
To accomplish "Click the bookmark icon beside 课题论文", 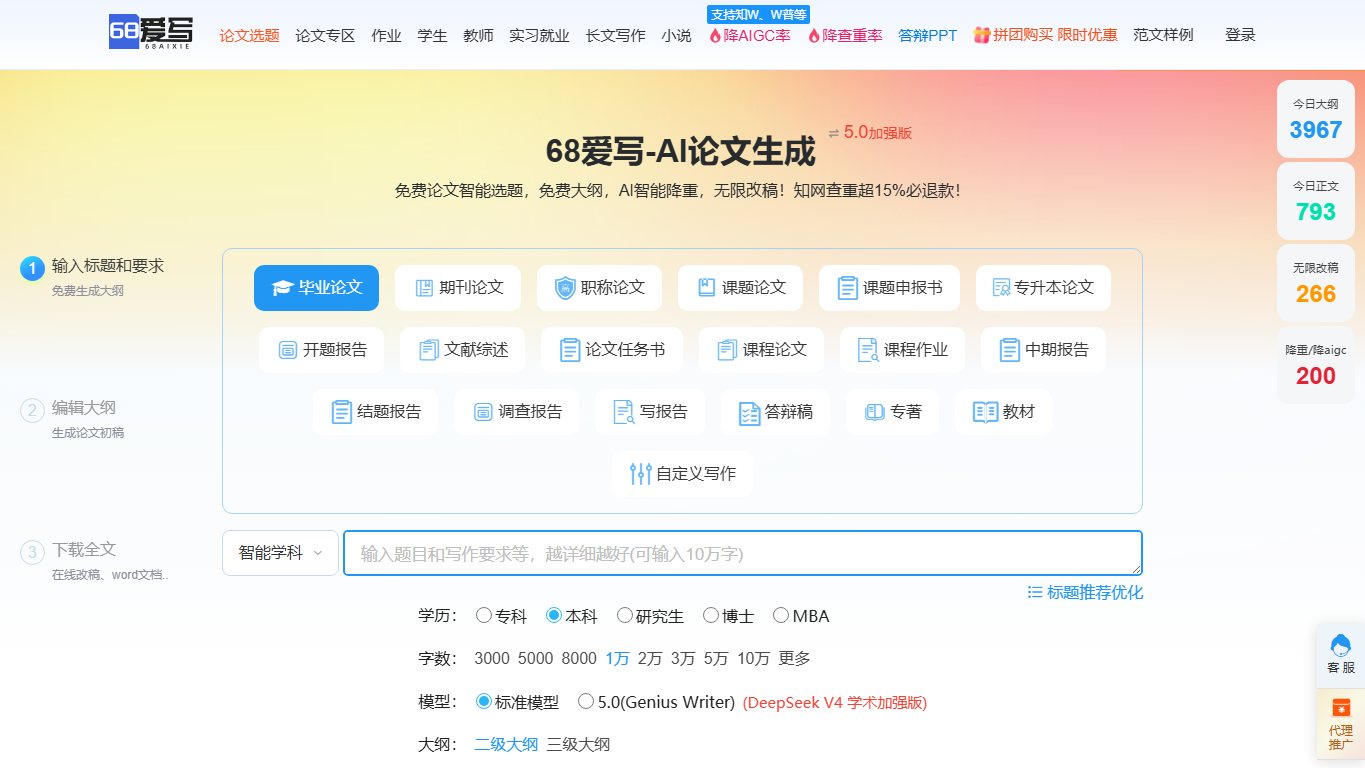I will coord(706,288).
